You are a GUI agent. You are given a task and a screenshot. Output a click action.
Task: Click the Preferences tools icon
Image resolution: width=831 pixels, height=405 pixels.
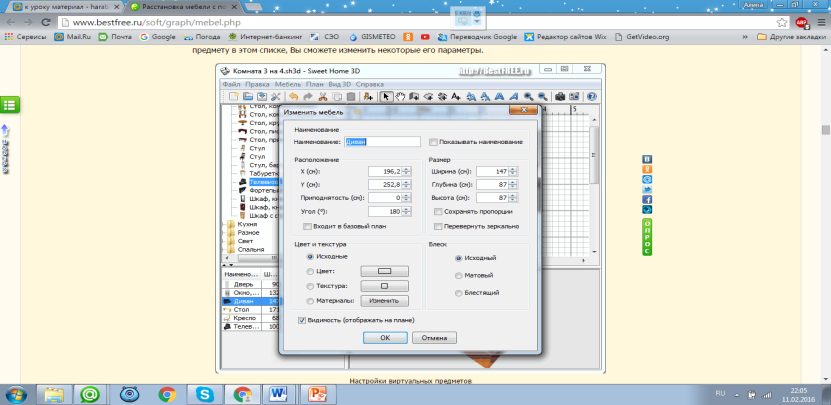[x=276, y=96]
